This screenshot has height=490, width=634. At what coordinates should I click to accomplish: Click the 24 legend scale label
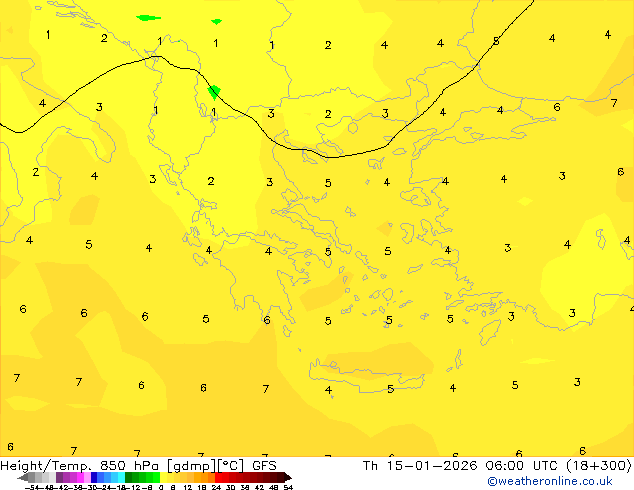[216, 487]
